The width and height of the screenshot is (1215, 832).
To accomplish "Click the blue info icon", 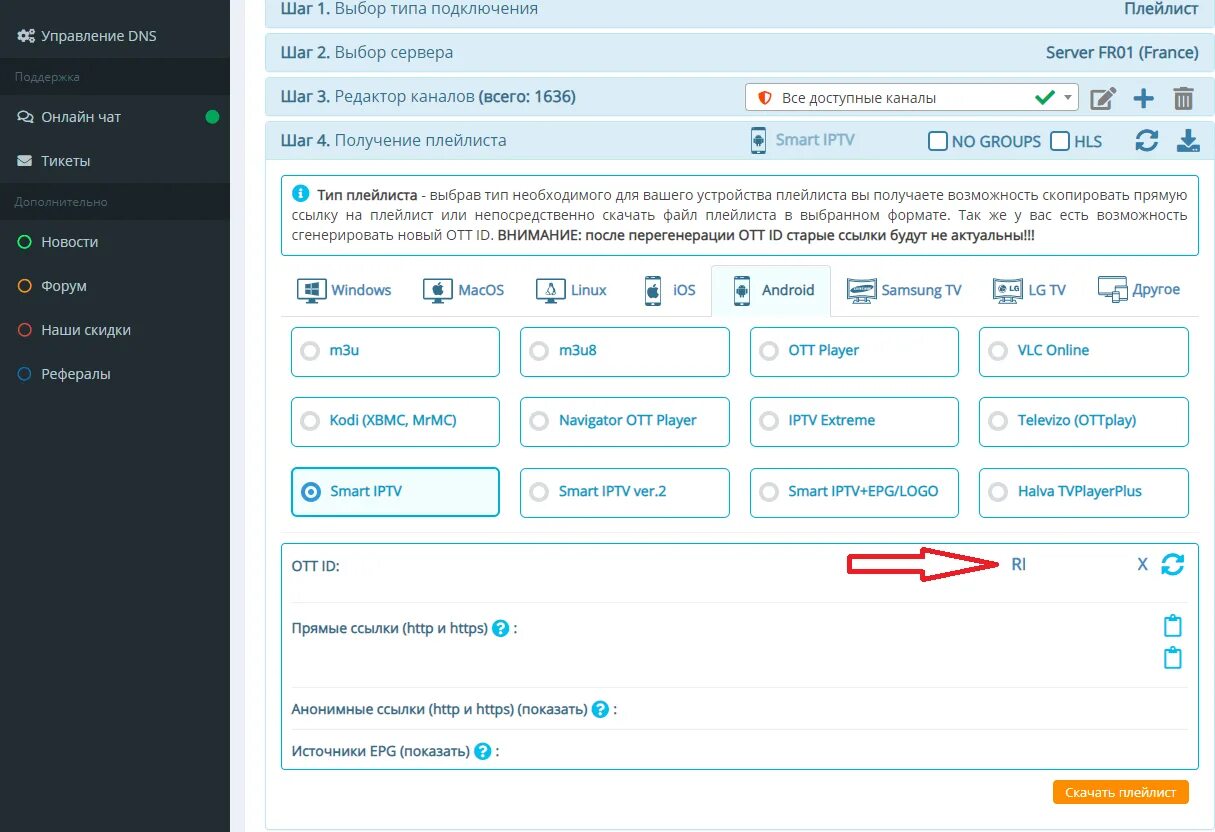I will [x=300, y=194].
